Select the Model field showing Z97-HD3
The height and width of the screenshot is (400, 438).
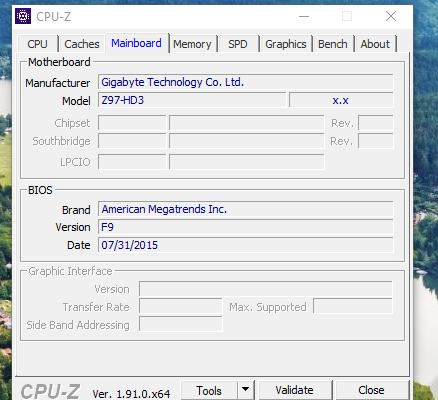point(192,100)
